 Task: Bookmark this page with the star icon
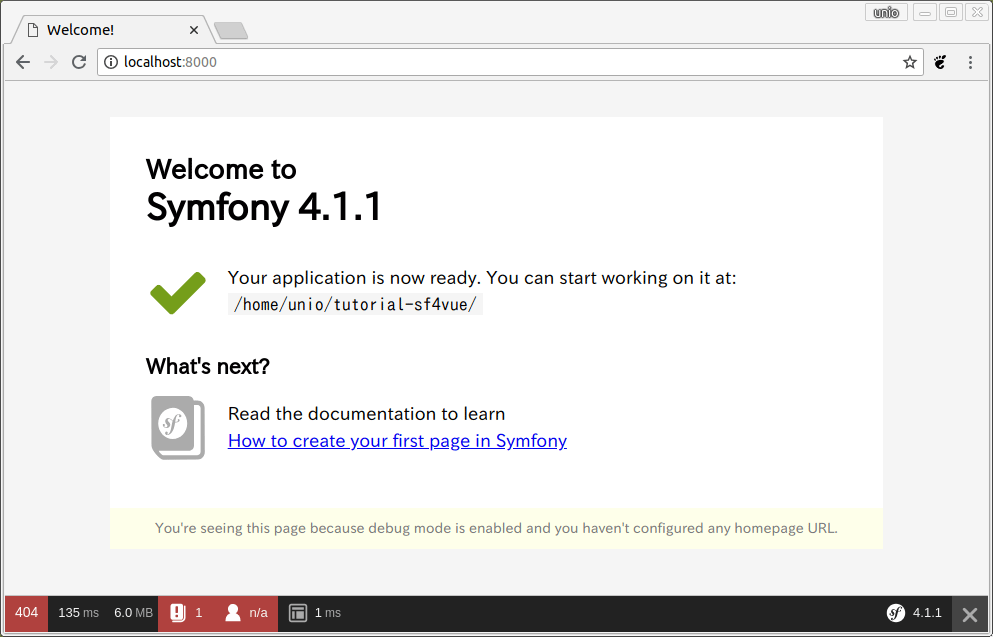[x=909, y=62]
